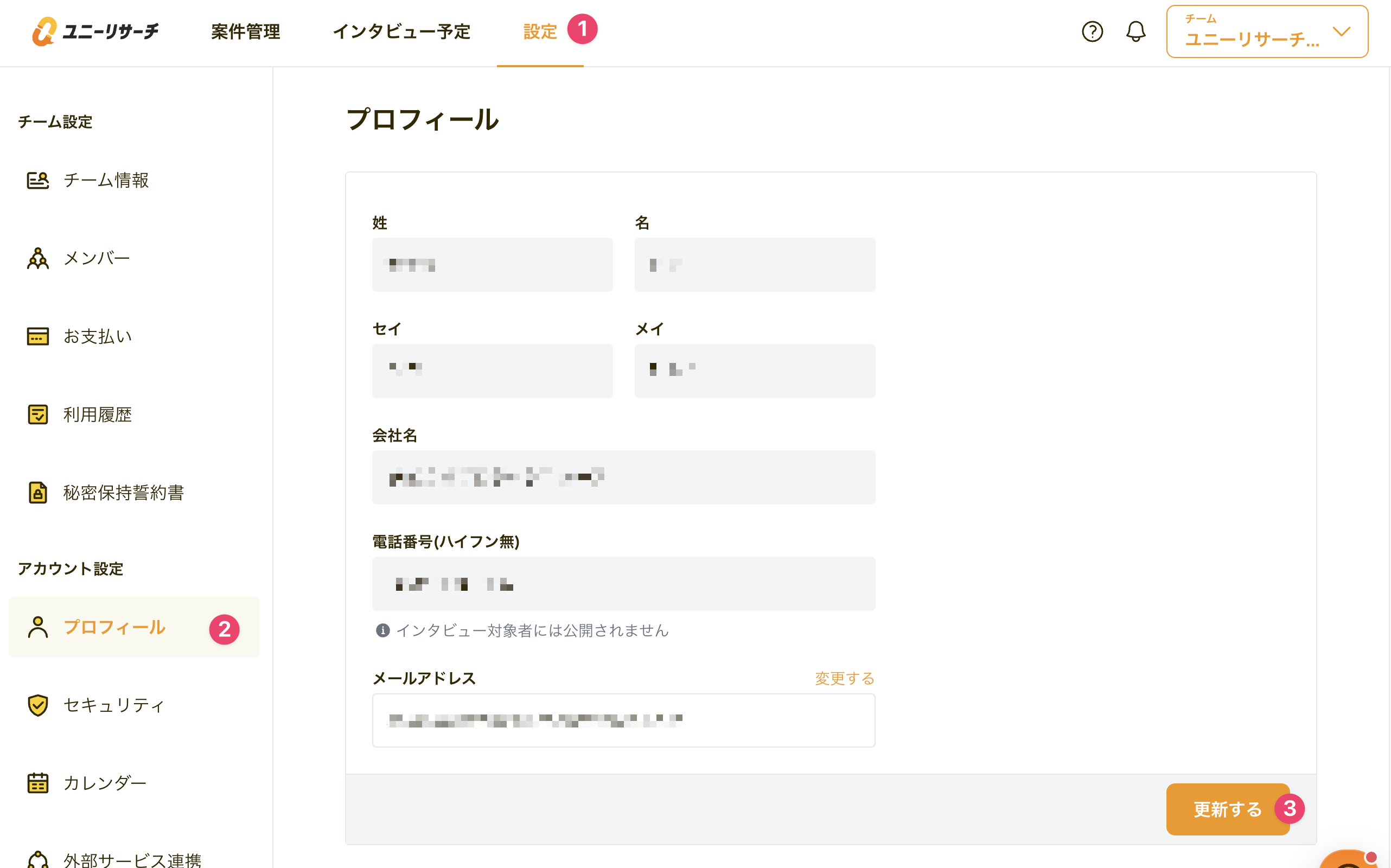Click the セキュリティ shield icon

[x=38, y=705]
